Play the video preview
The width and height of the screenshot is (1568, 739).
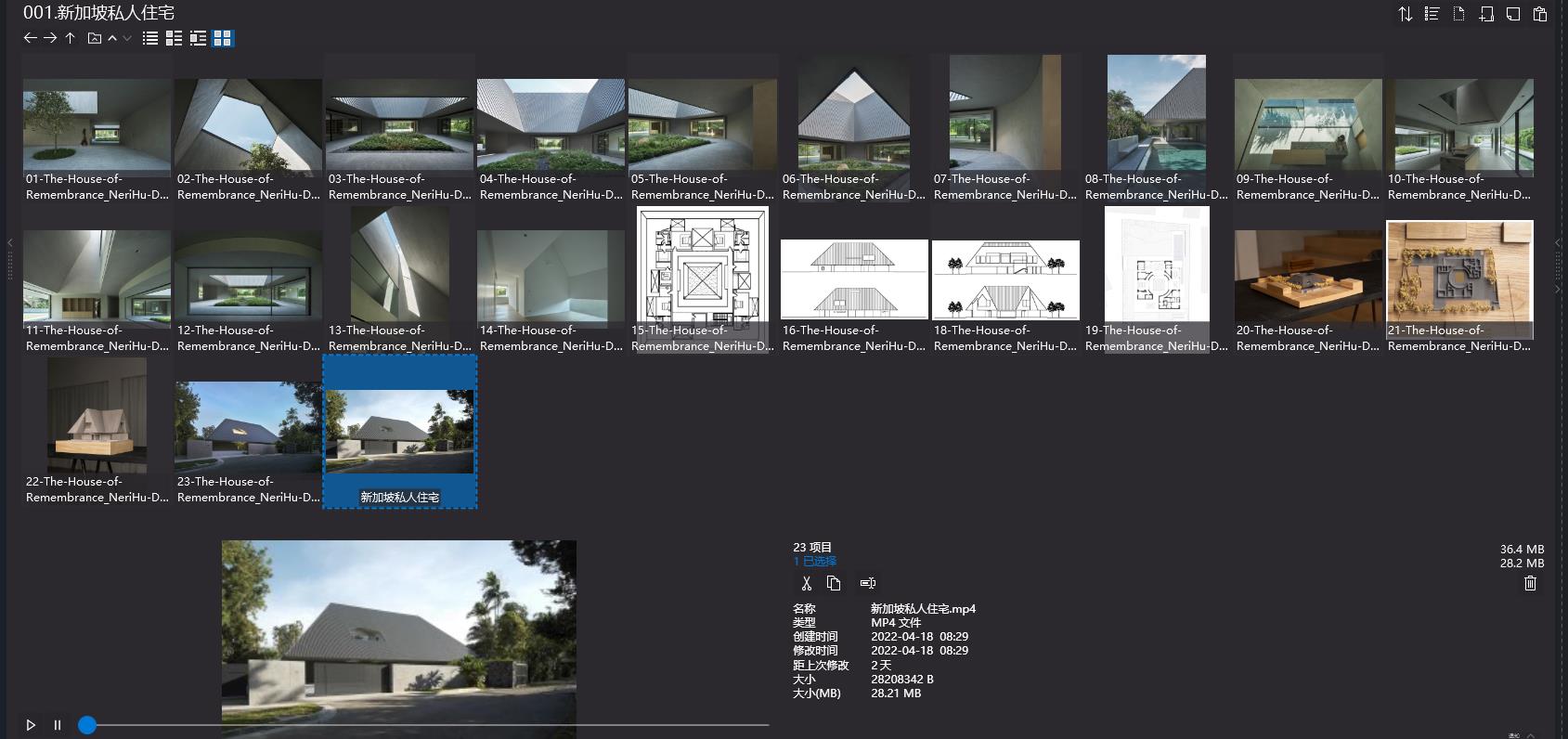31,725
